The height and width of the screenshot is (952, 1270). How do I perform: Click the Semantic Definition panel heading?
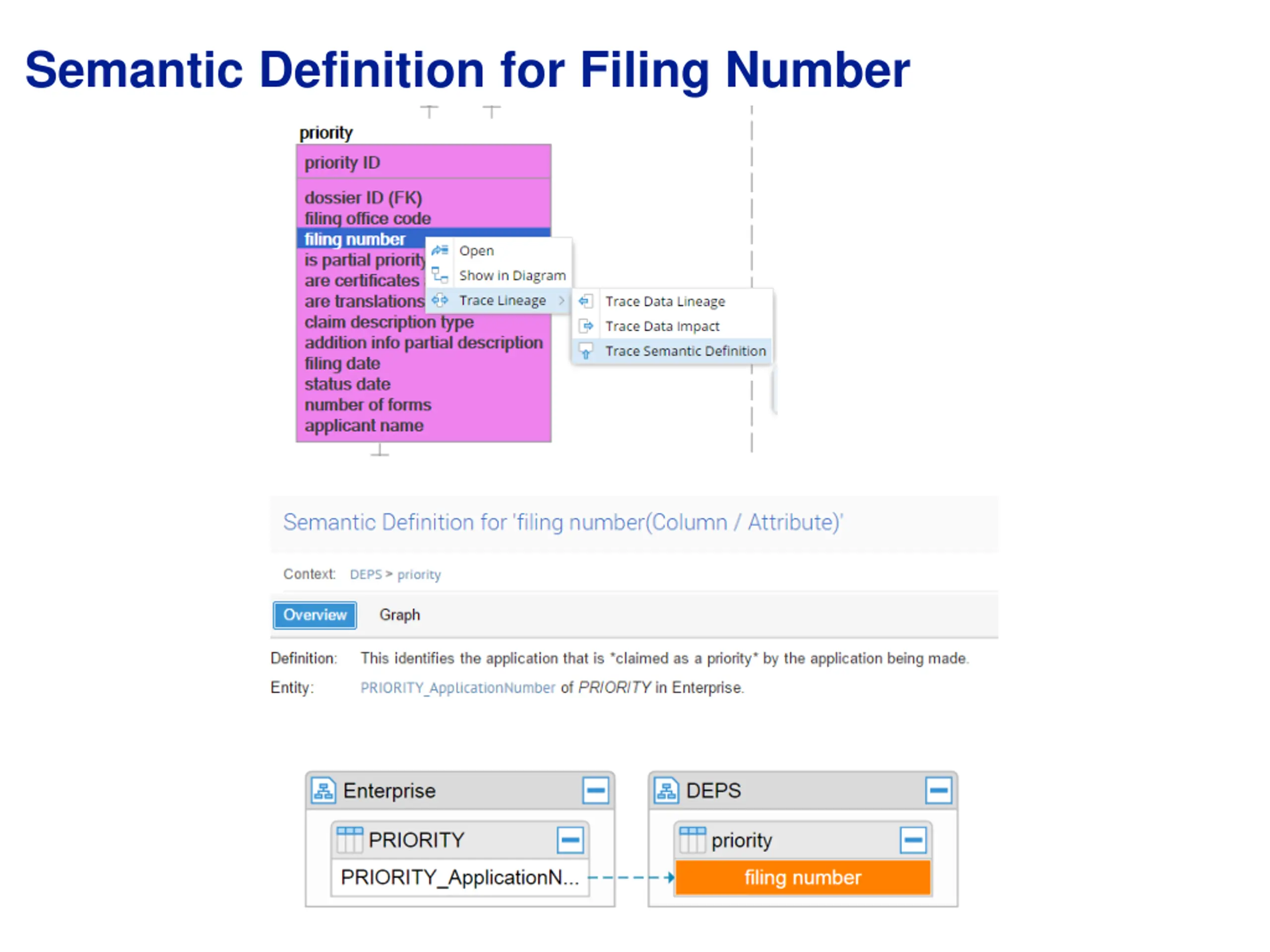pos(563,522)
